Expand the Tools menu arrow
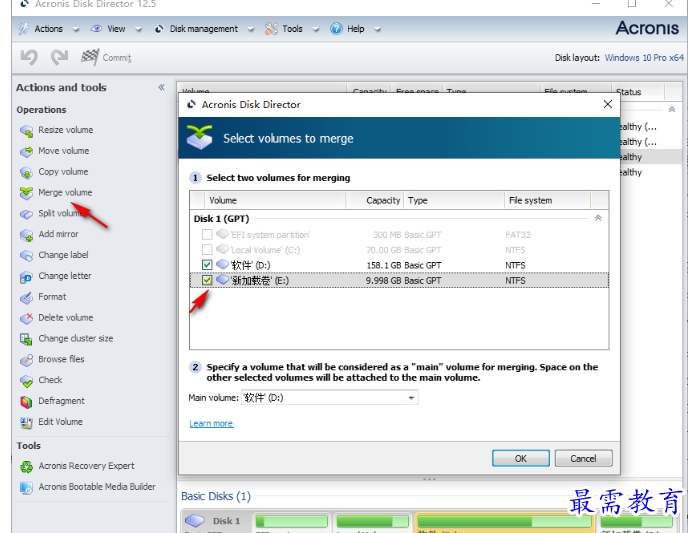Viewport: 691px width, 533px height. [316, 30]
